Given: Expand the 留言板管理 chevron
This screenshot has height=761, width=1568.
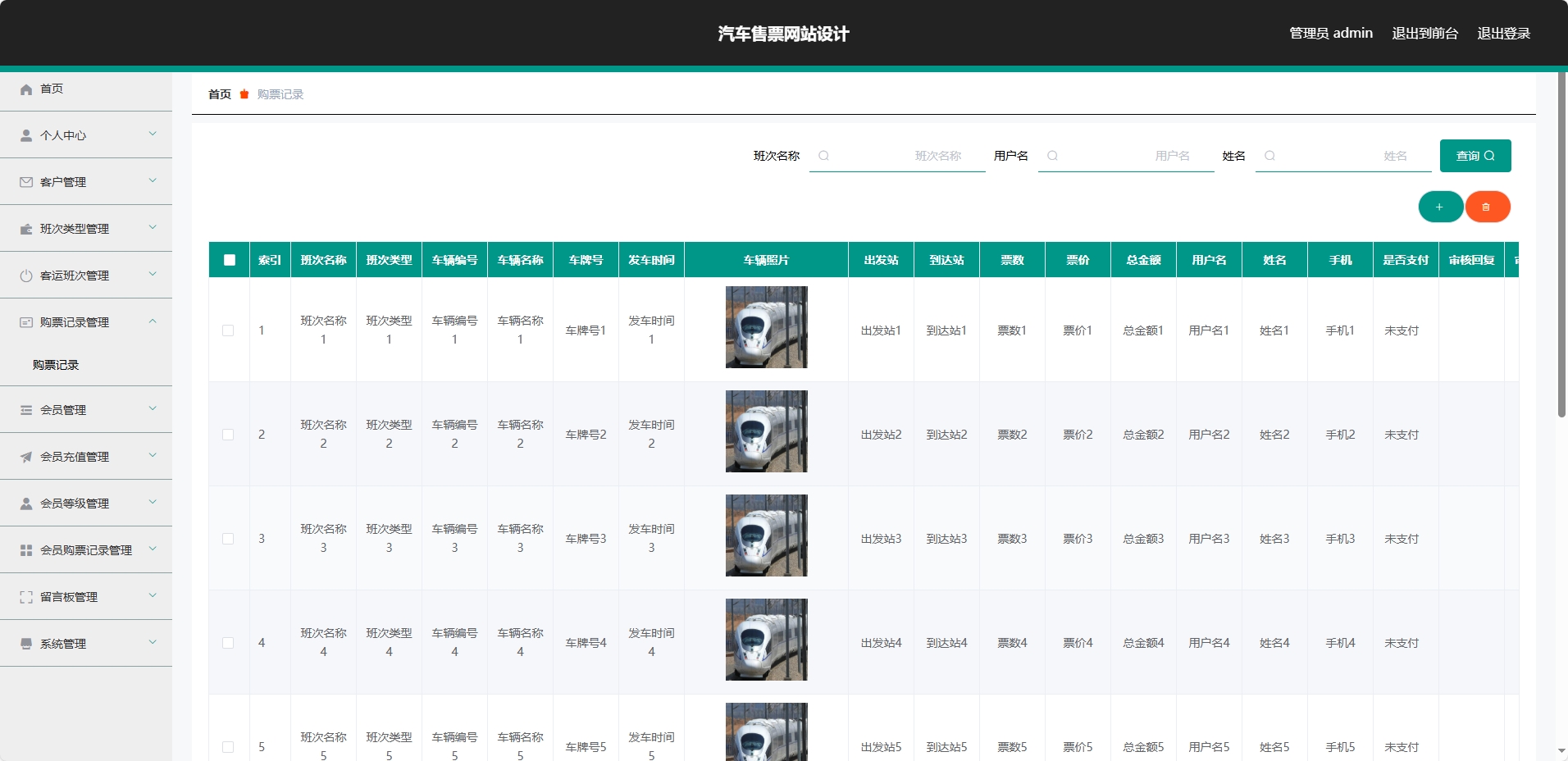Looking at the screenshot, I should click(x=153, y=596).
